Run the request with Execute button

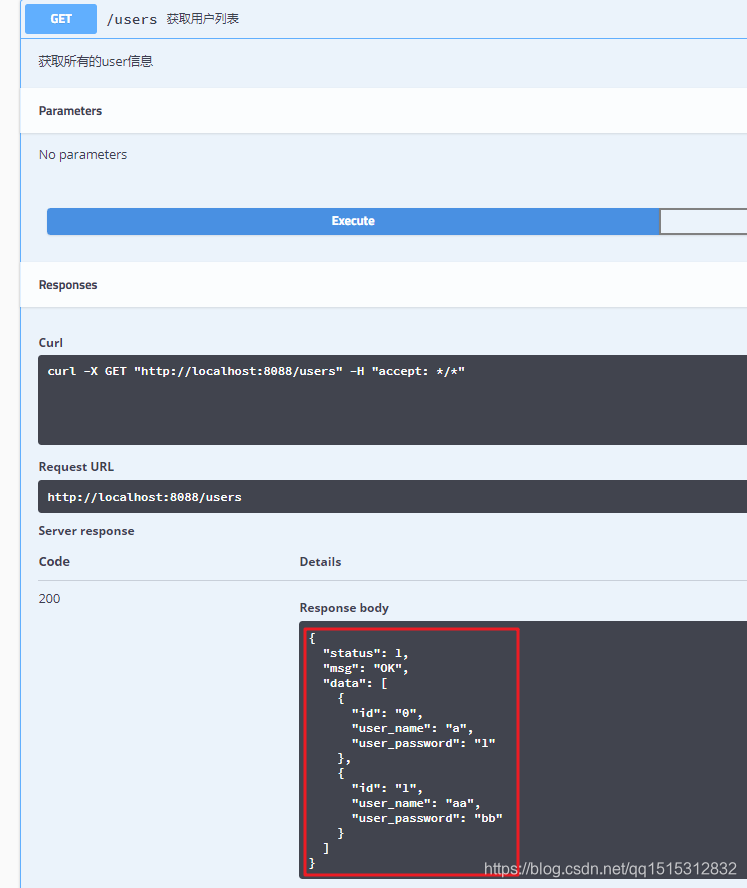point(353,221)
